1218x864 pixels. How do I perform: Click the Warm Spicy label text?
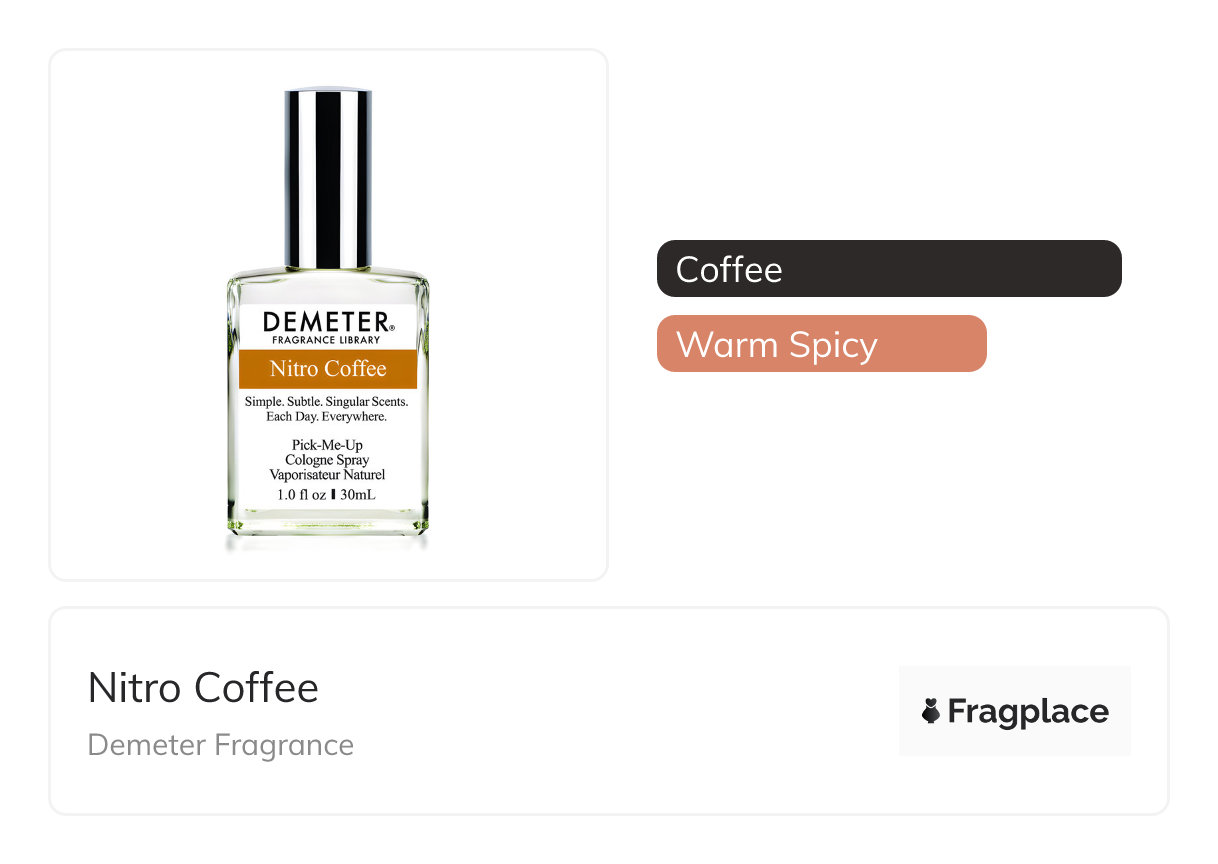tap(777, 345)
